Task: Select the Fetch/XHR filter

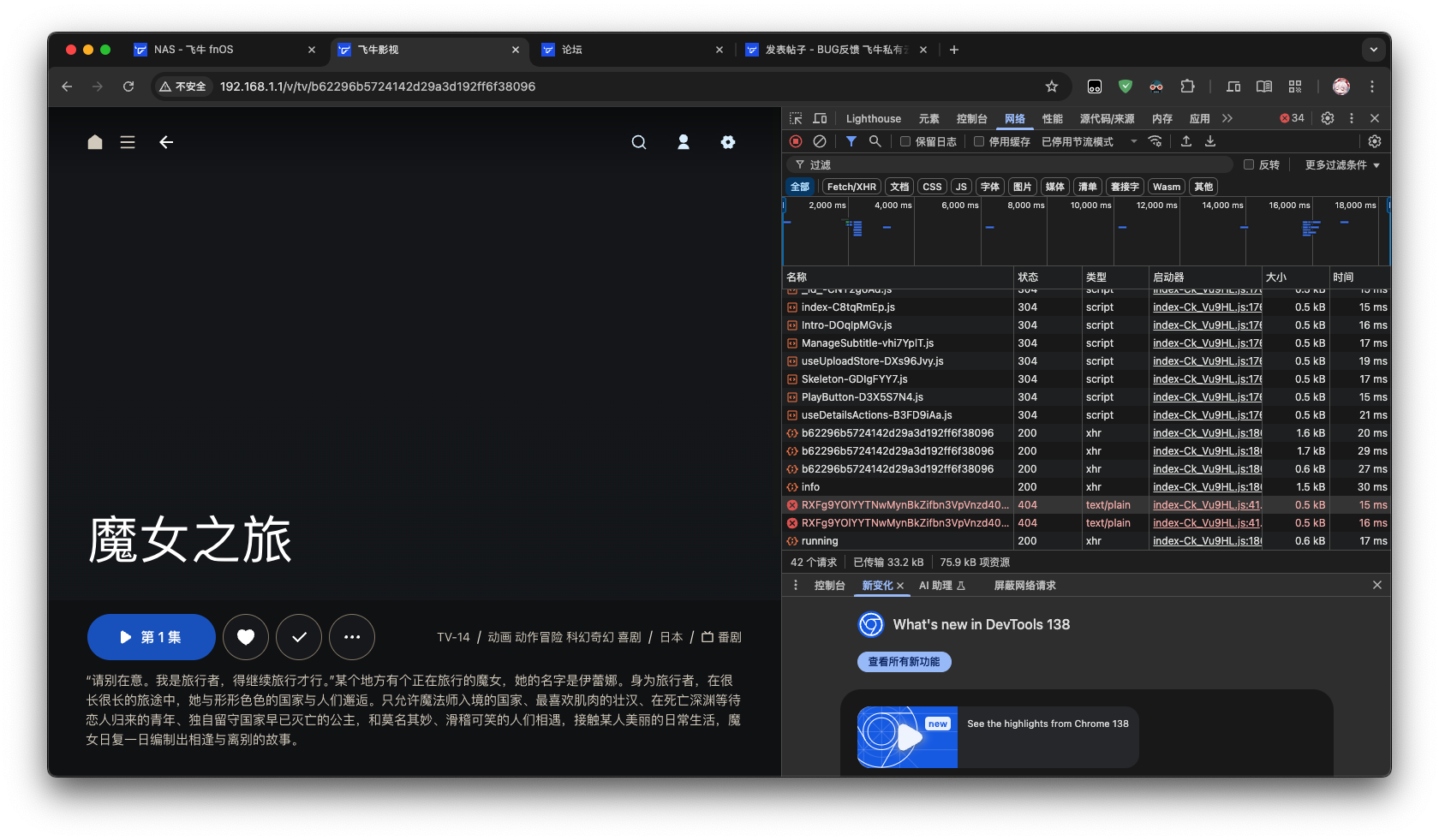Action: pos(851,187)
